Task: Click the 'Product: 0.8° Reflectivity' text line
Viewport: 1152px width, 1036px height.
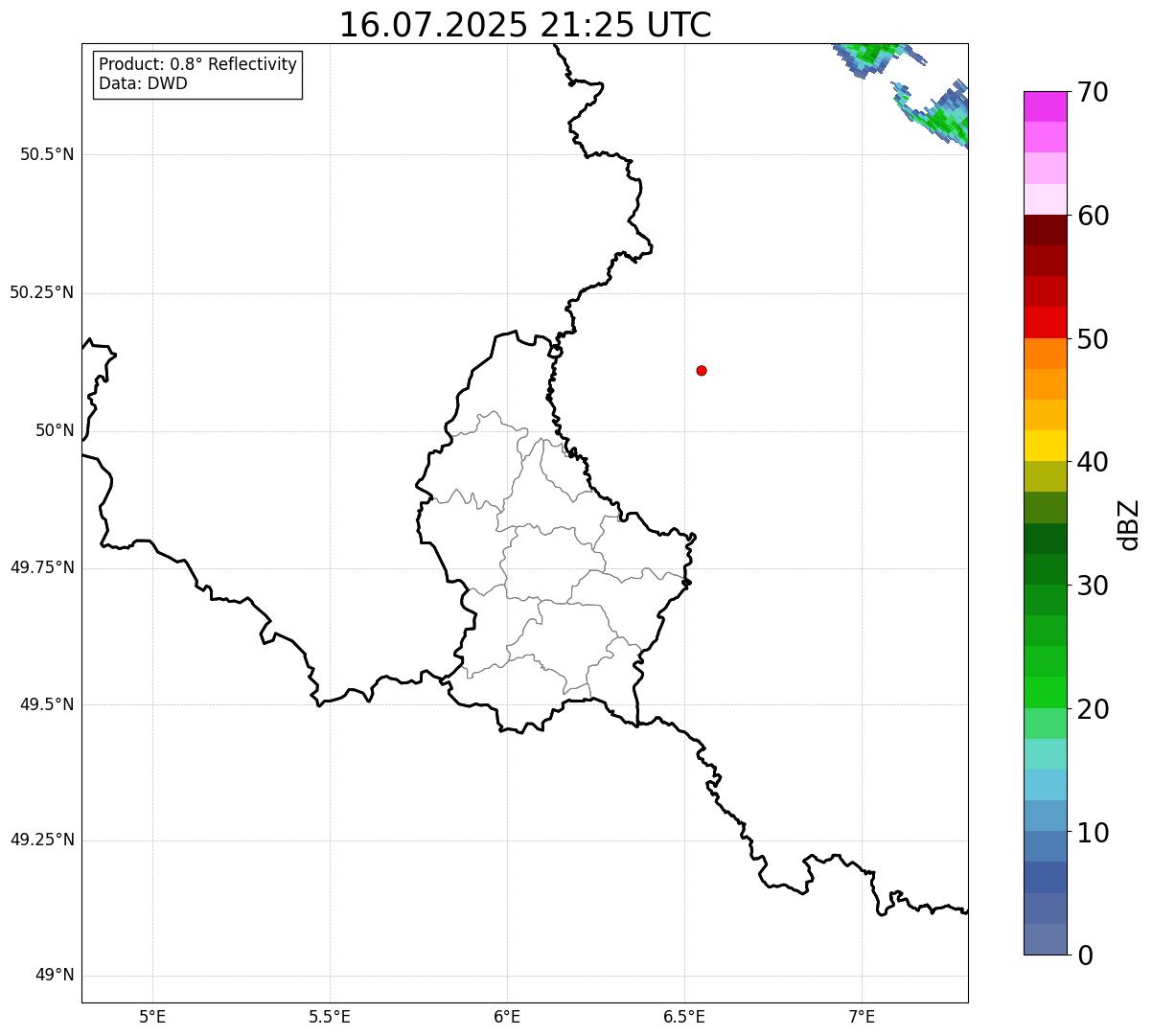Action: pyautogui.click(x=198, y=64)
